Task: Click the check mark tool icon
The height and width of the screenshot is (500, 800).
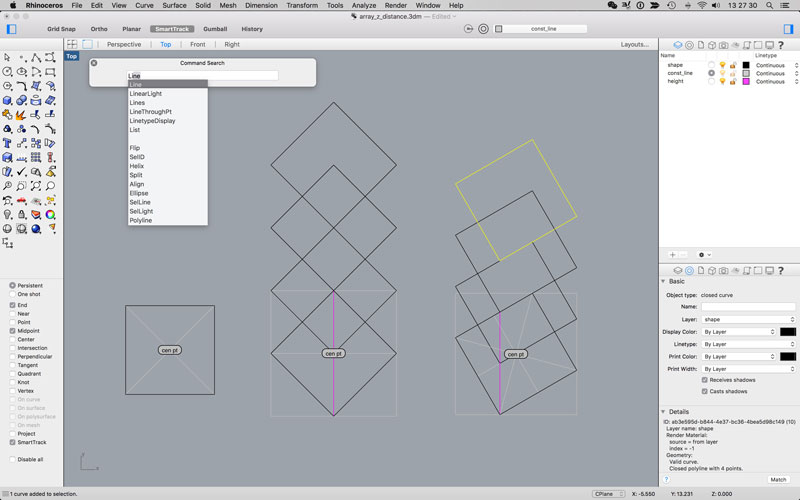Action: tap(21, 172)
